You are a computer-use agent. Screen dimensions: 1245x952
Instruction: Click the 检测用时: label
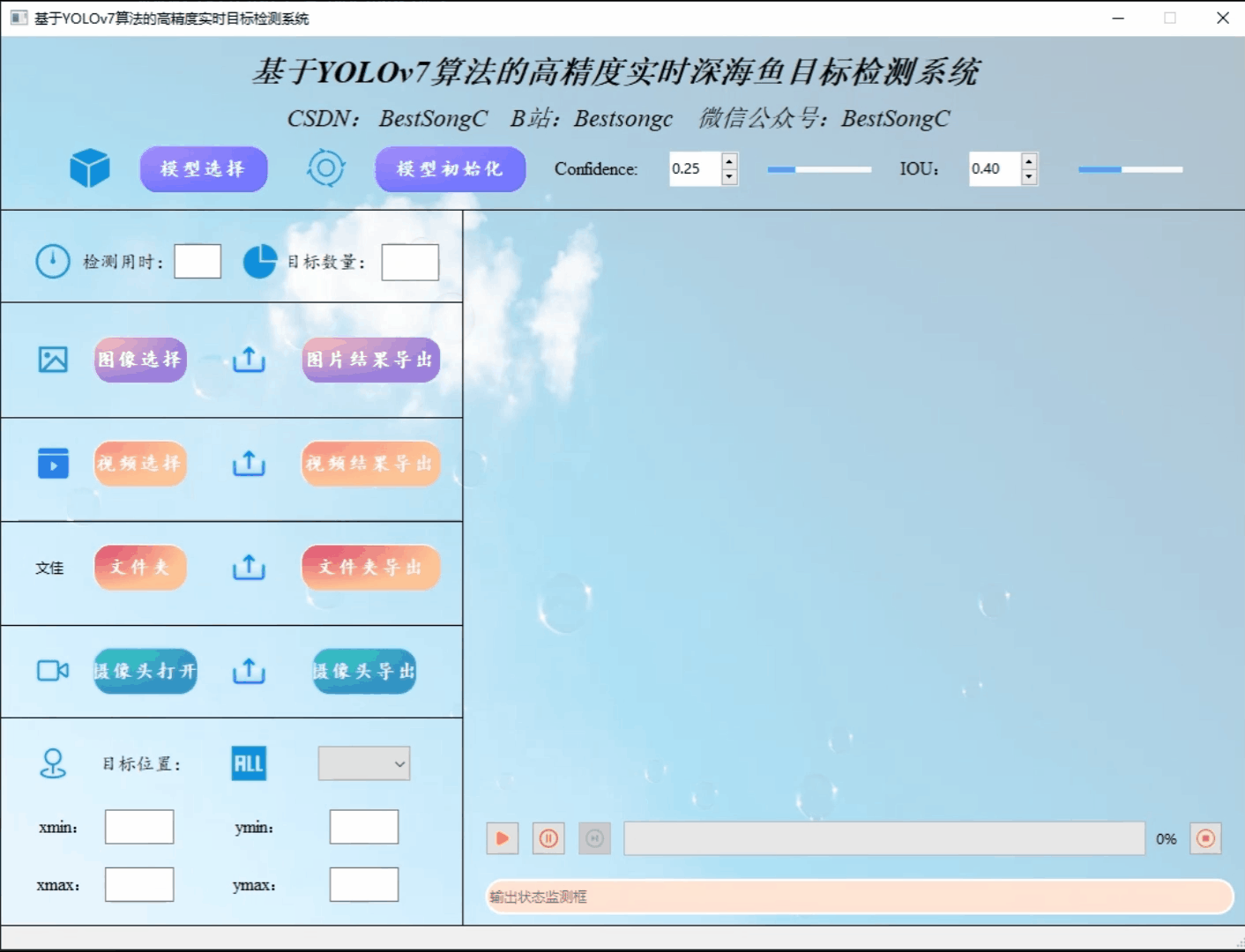[x=123, y=262]
